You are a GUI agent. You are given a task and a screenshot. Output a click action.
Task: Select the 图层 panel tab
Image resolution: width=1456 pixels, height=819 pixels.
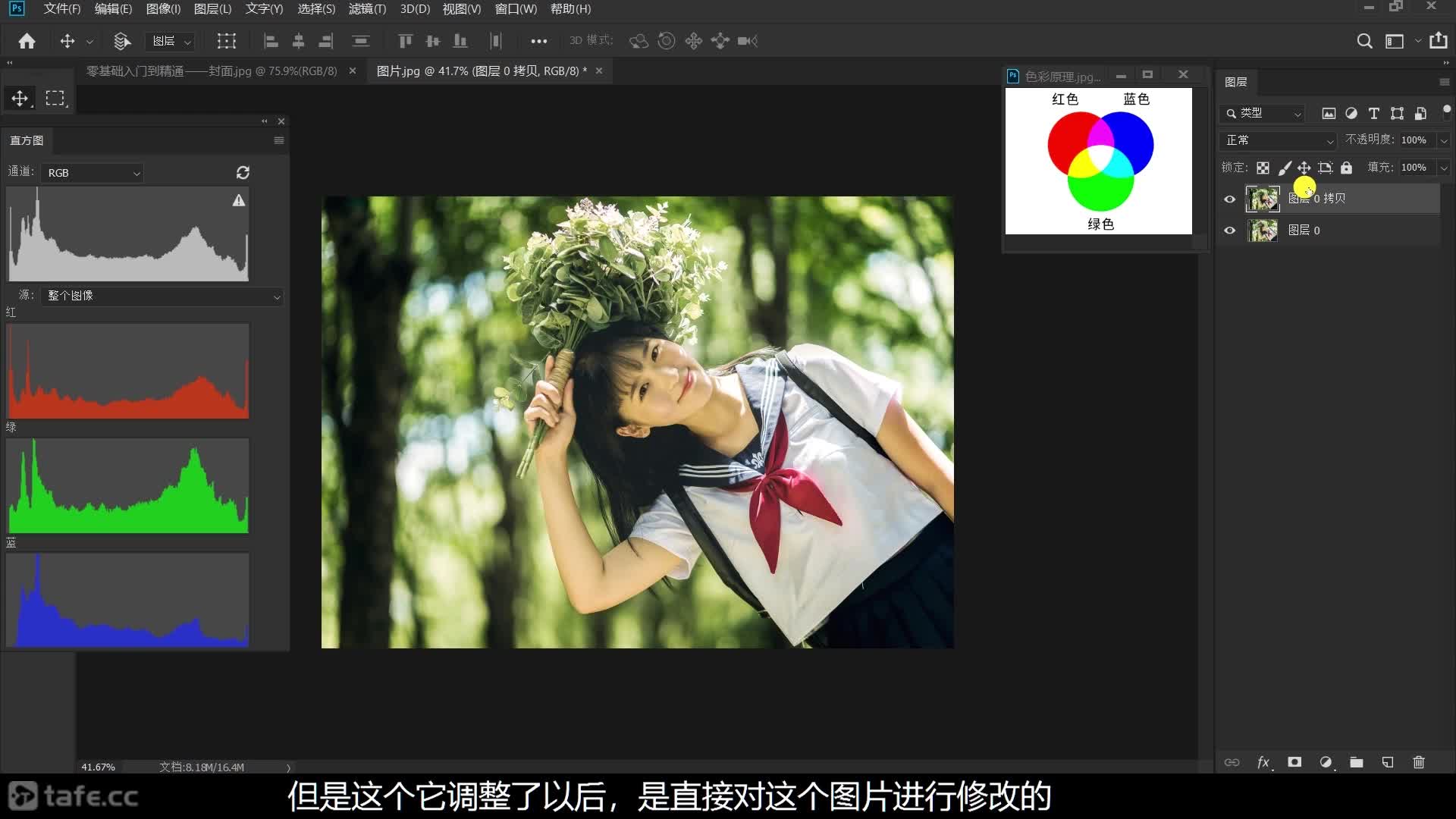click(1236, 82)
